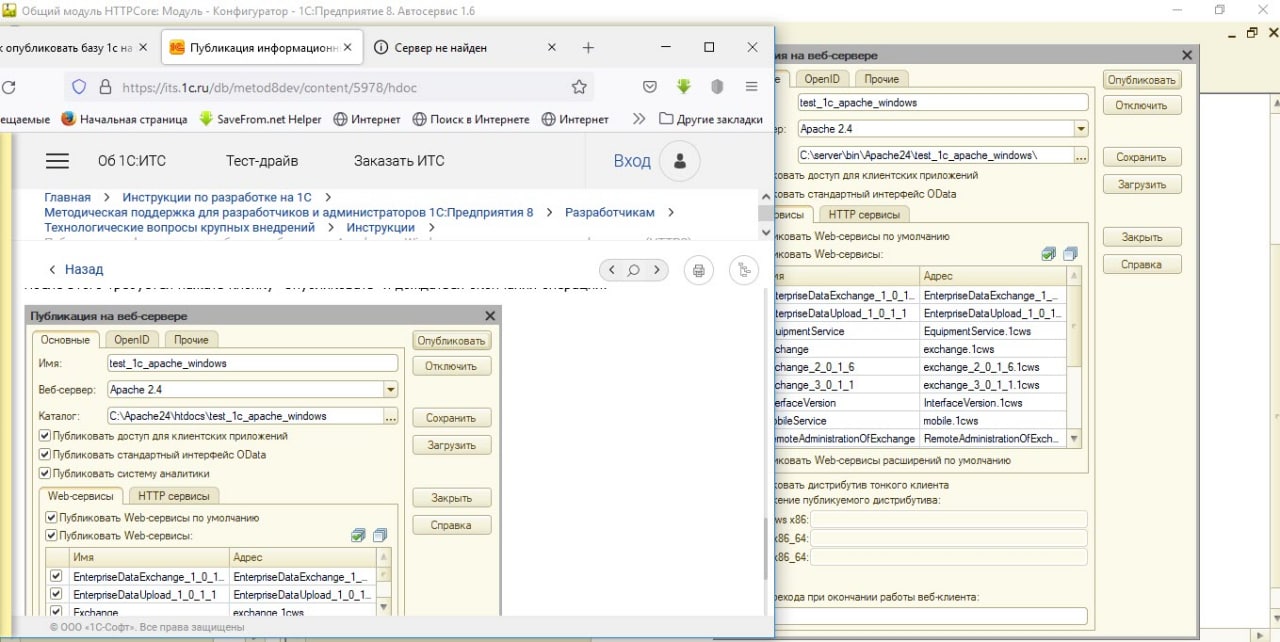Show the document structure tree icon
Image resolution: width=1280 pixels, height=642 pixels.
(744, 270)
